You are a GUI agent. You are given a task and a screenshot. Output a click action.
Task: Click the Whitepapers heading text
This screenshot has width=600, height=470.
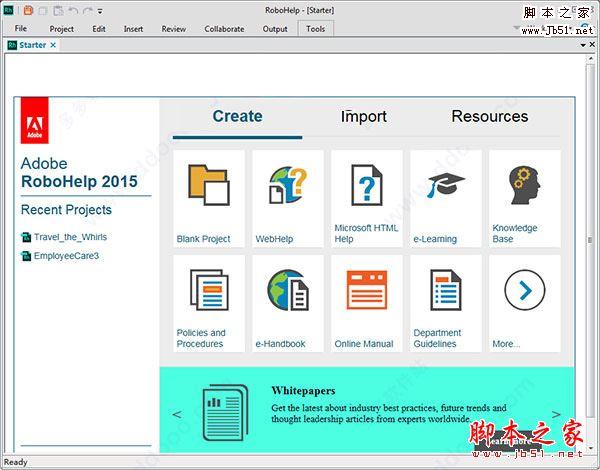click(x=303, y=391)
